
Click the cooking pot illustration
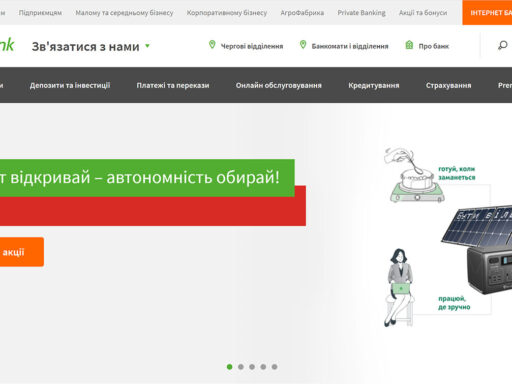click(x=414, y=175)
